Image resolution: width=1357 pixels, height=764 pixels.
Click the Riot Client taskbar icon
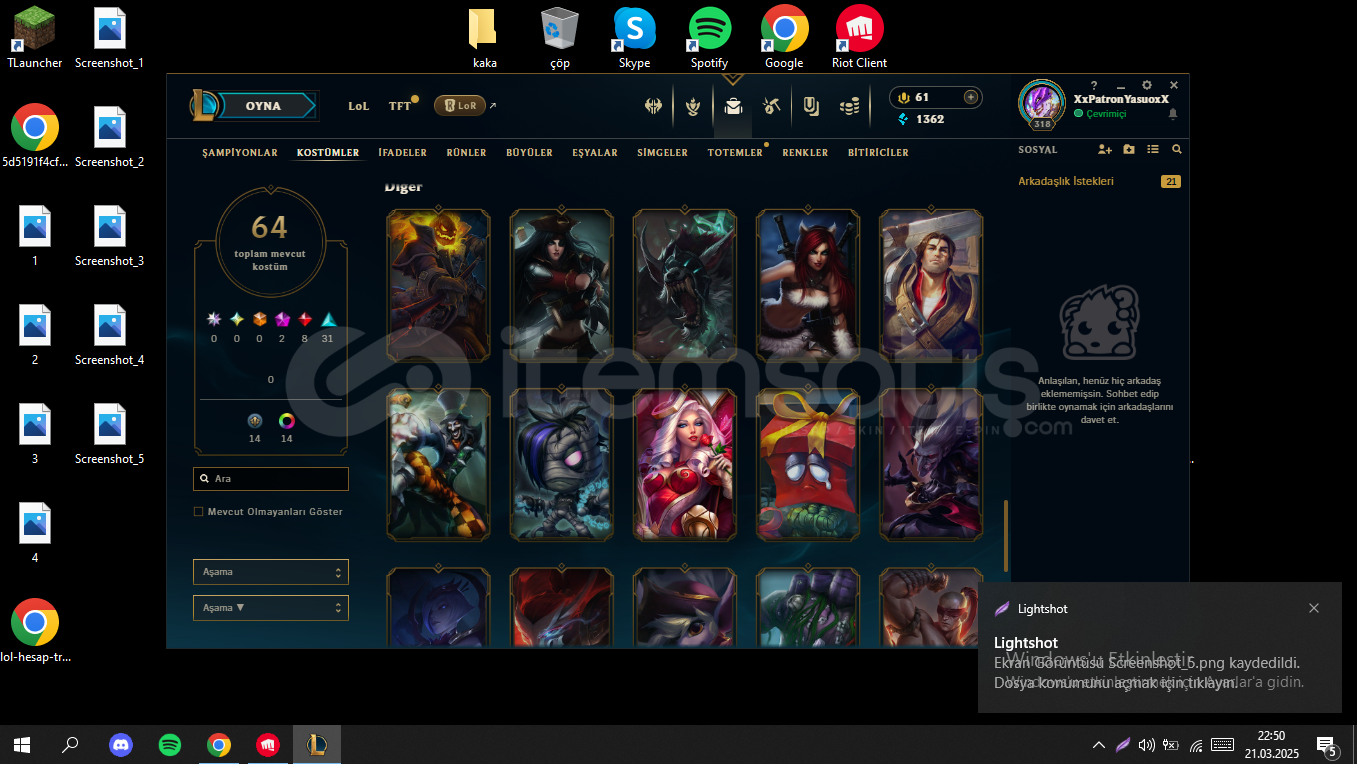pos(267,745)
